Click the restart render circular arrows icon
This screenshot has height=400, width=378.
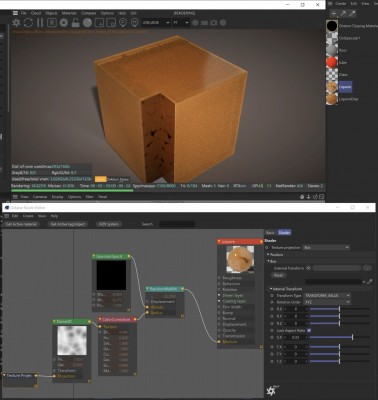click(29, 23)
